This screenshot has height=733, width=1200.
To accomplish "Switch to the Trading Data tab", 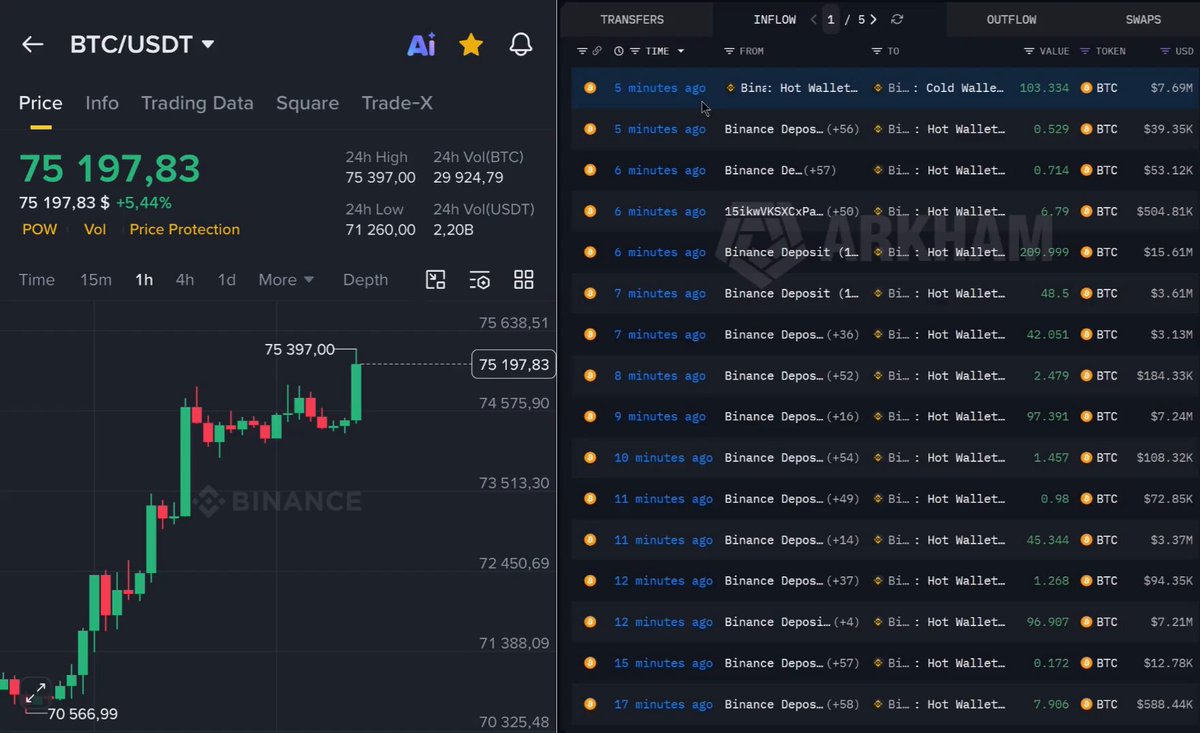I will pyautogui.click(x=197, y=103).
